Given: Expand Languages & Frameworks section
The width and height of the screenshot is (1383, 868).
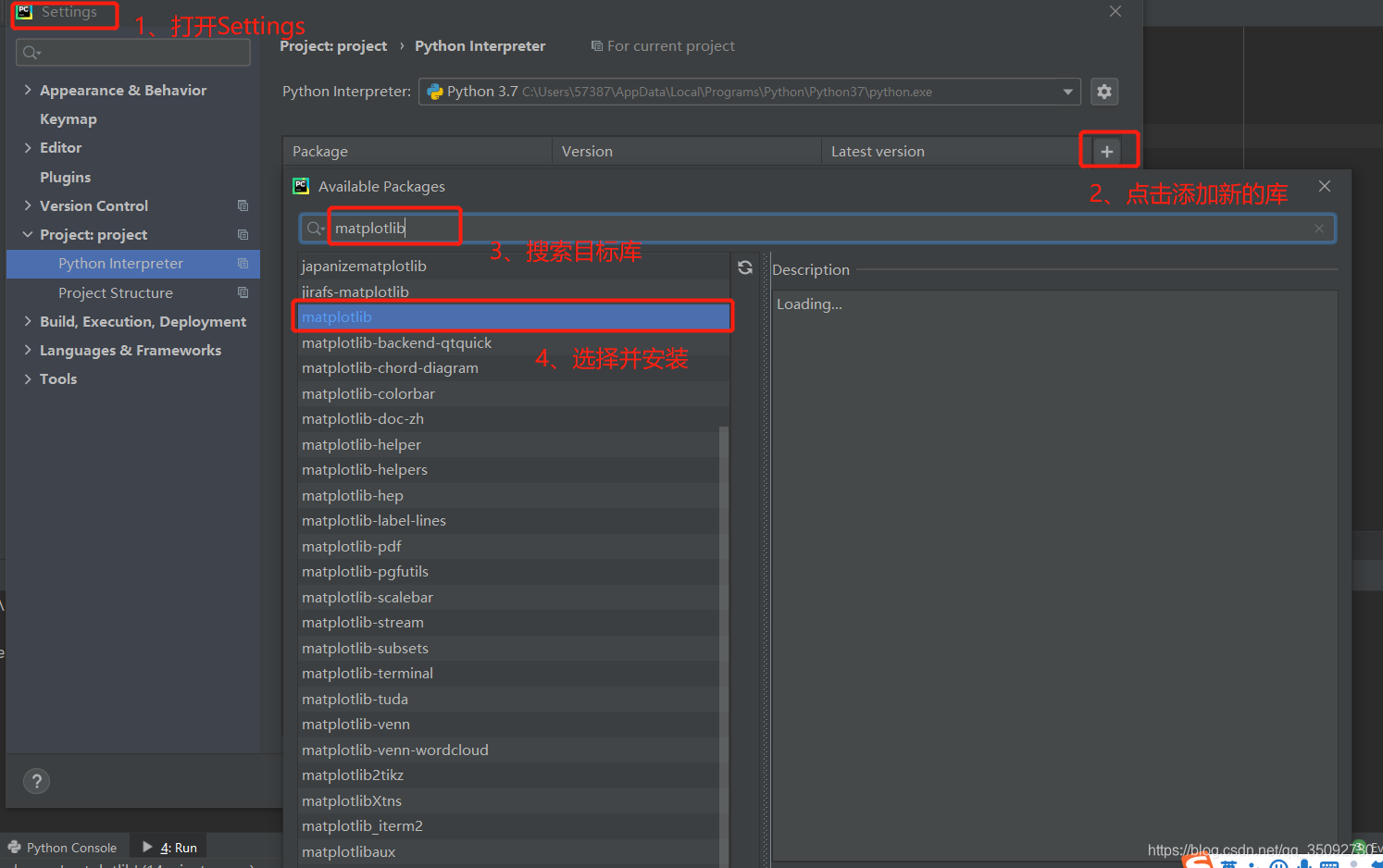Looking at the screenshot, I should (28, 350).
